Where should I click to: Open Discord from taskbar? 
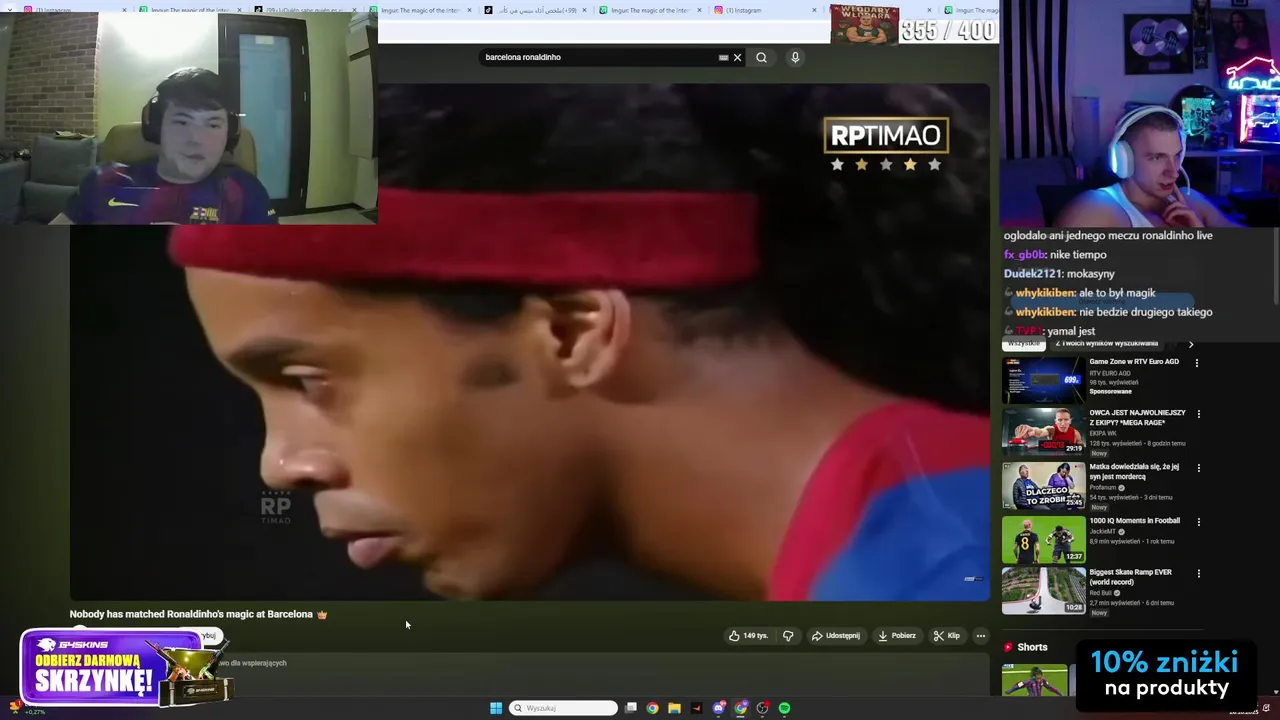718,708
